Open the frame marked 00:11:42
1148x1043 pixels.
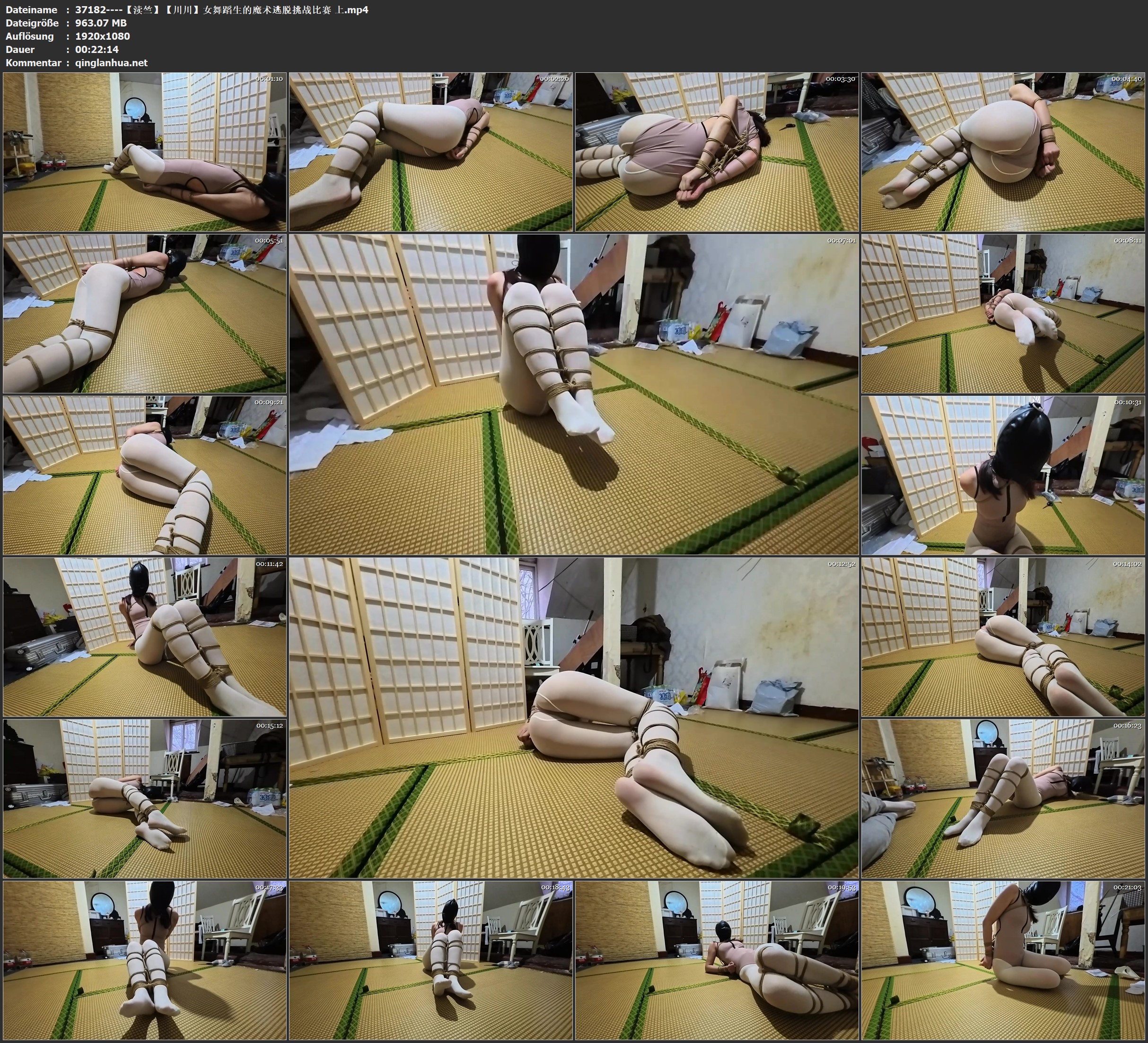[145, 637]
